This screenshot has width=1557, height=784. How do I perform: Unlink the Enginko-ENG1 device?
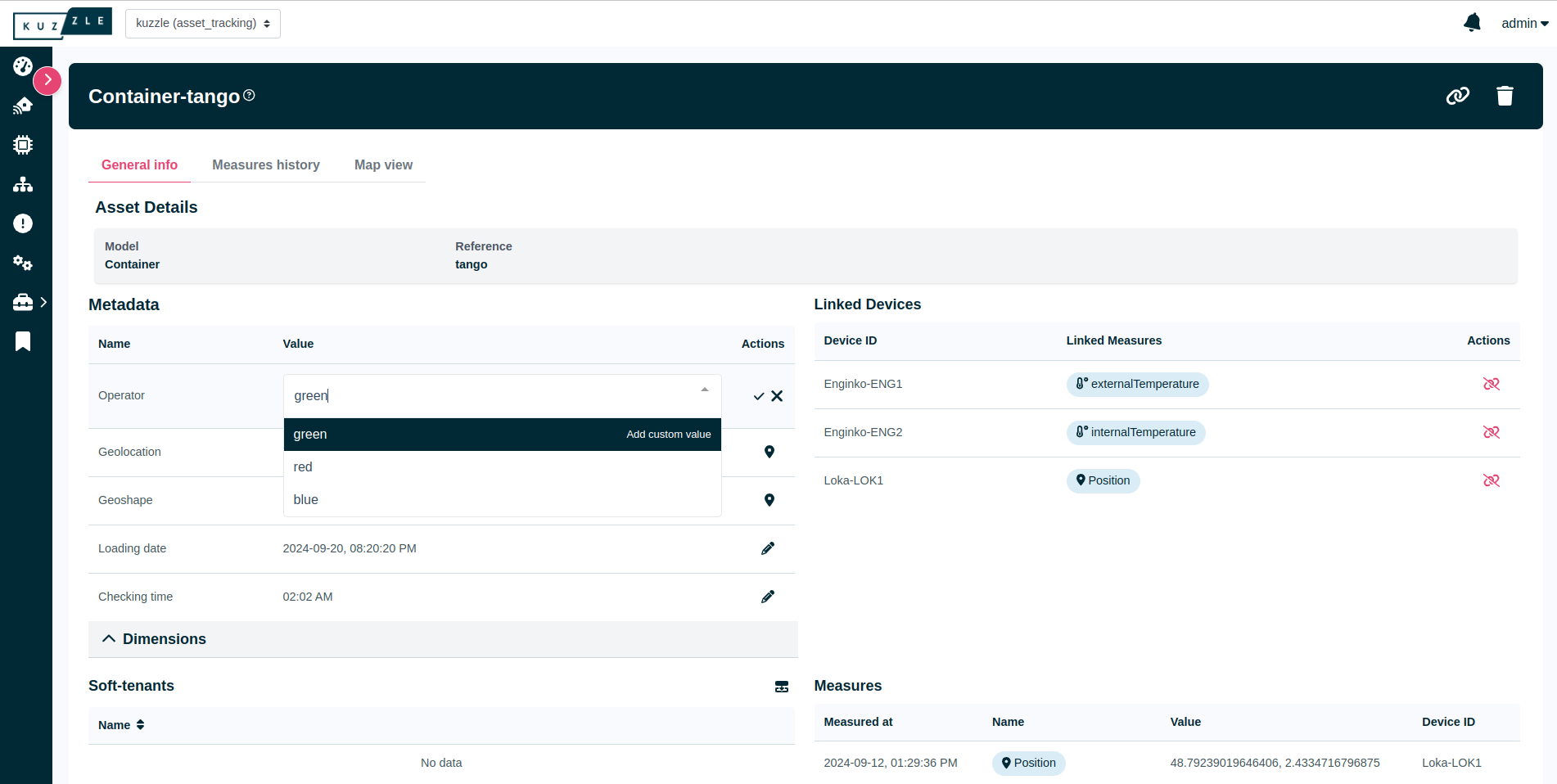tap(1491, 384)
